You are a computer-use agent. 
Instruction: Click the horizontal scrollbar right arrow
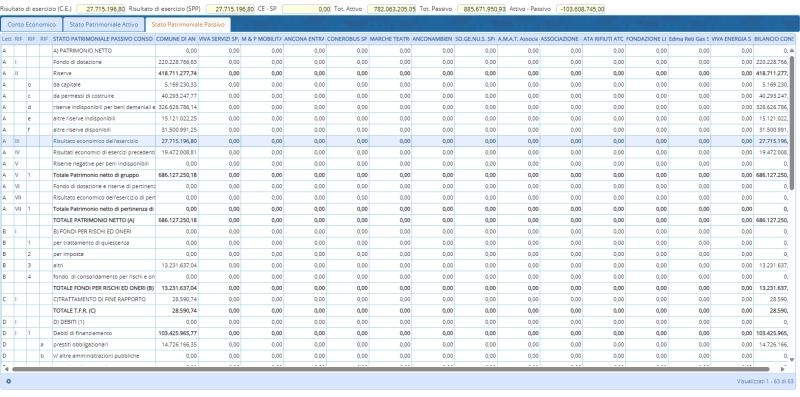point(783,368)
